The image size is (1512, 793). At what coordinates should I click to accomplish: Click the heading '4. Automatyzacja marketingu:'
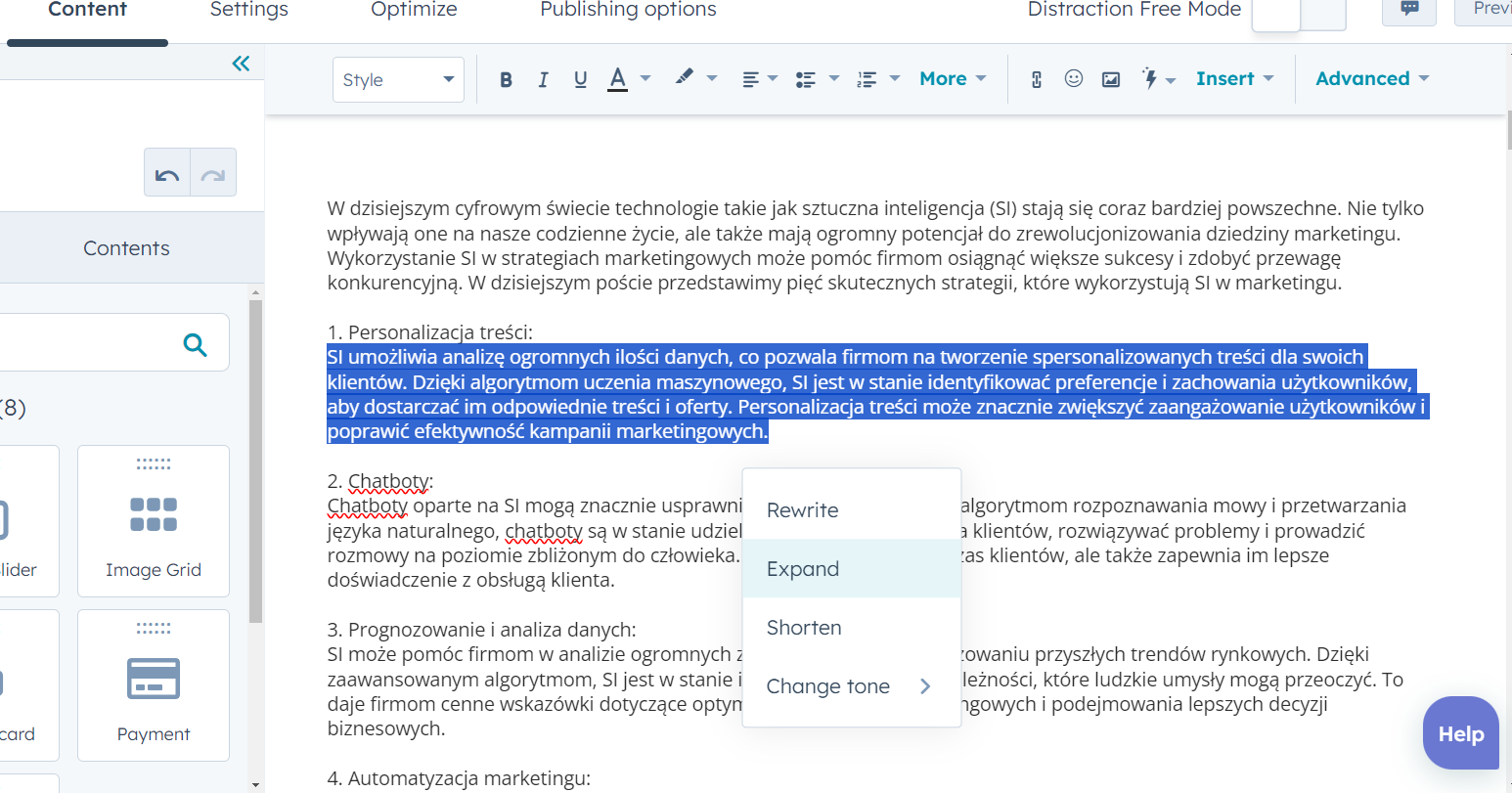click(460, 779)
